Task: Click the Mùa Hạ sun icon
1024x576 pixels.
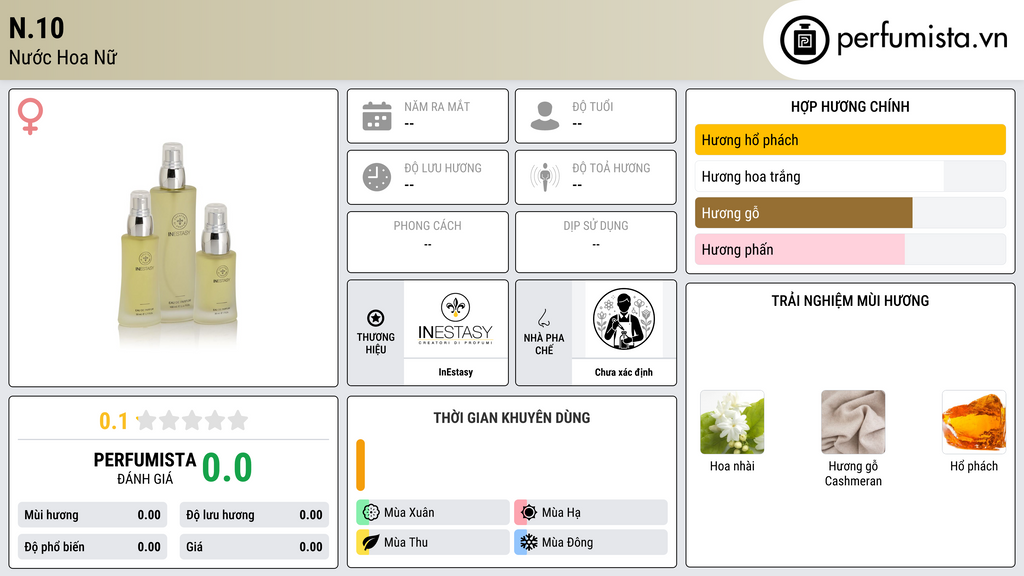Action: pos(529,513)
